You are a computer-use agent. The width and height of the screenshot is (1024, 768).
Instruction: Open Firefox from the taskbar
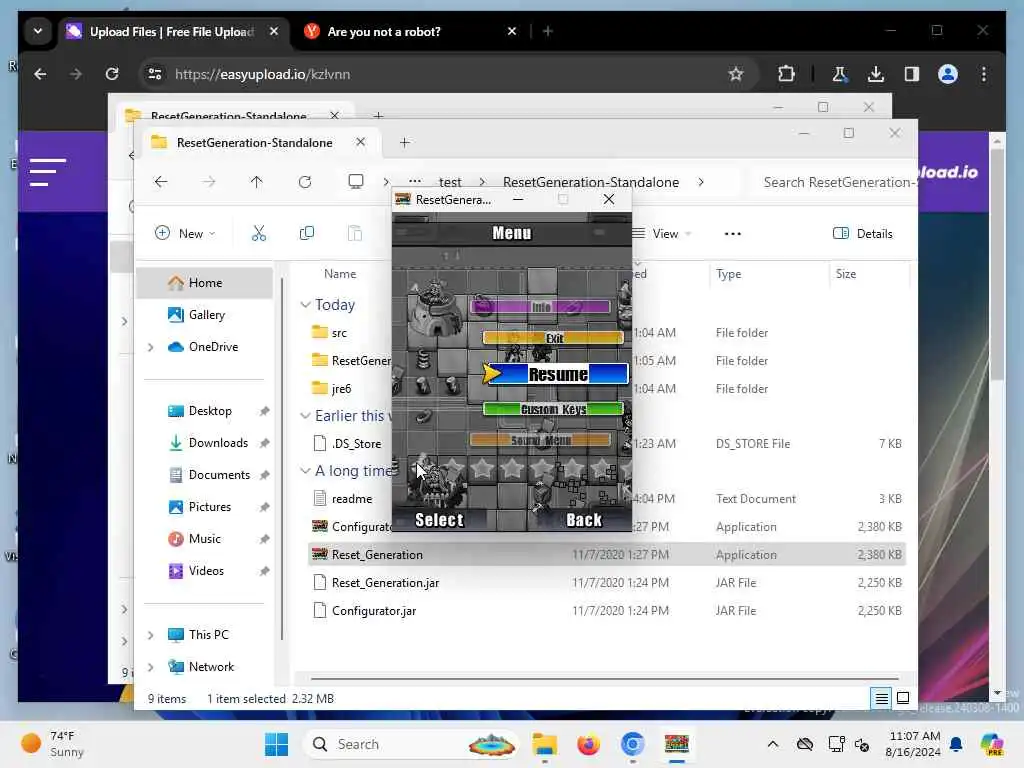coord(588,744)
